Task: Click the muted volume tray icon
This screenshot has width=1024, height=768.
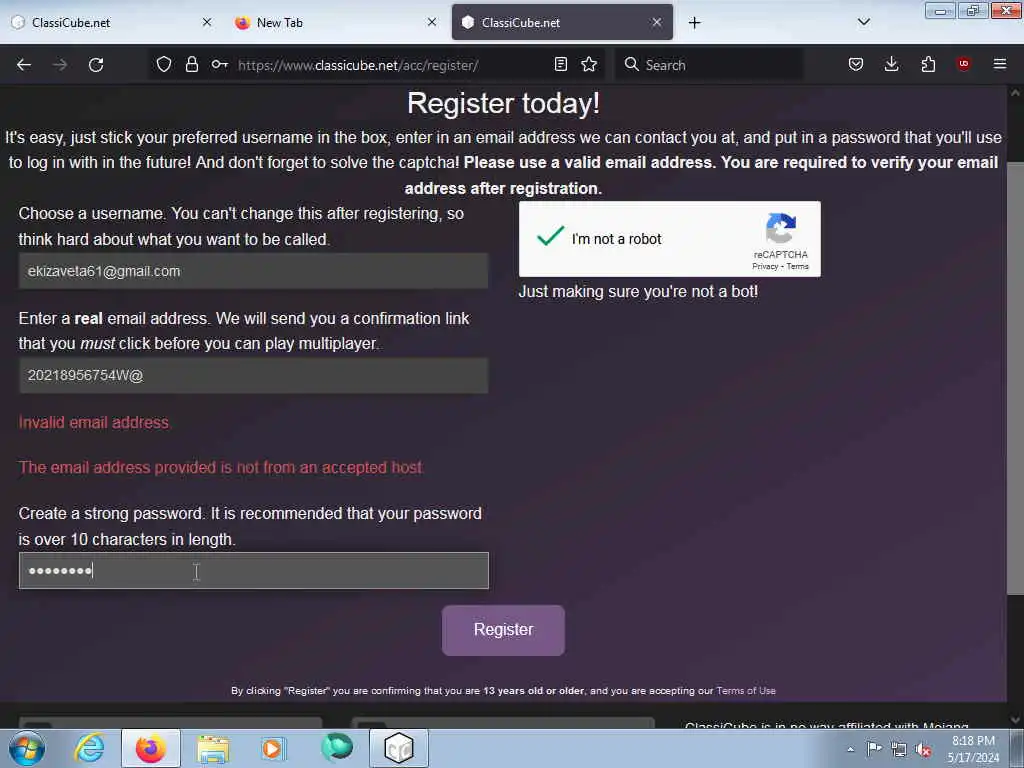Action: click(923, 750)
